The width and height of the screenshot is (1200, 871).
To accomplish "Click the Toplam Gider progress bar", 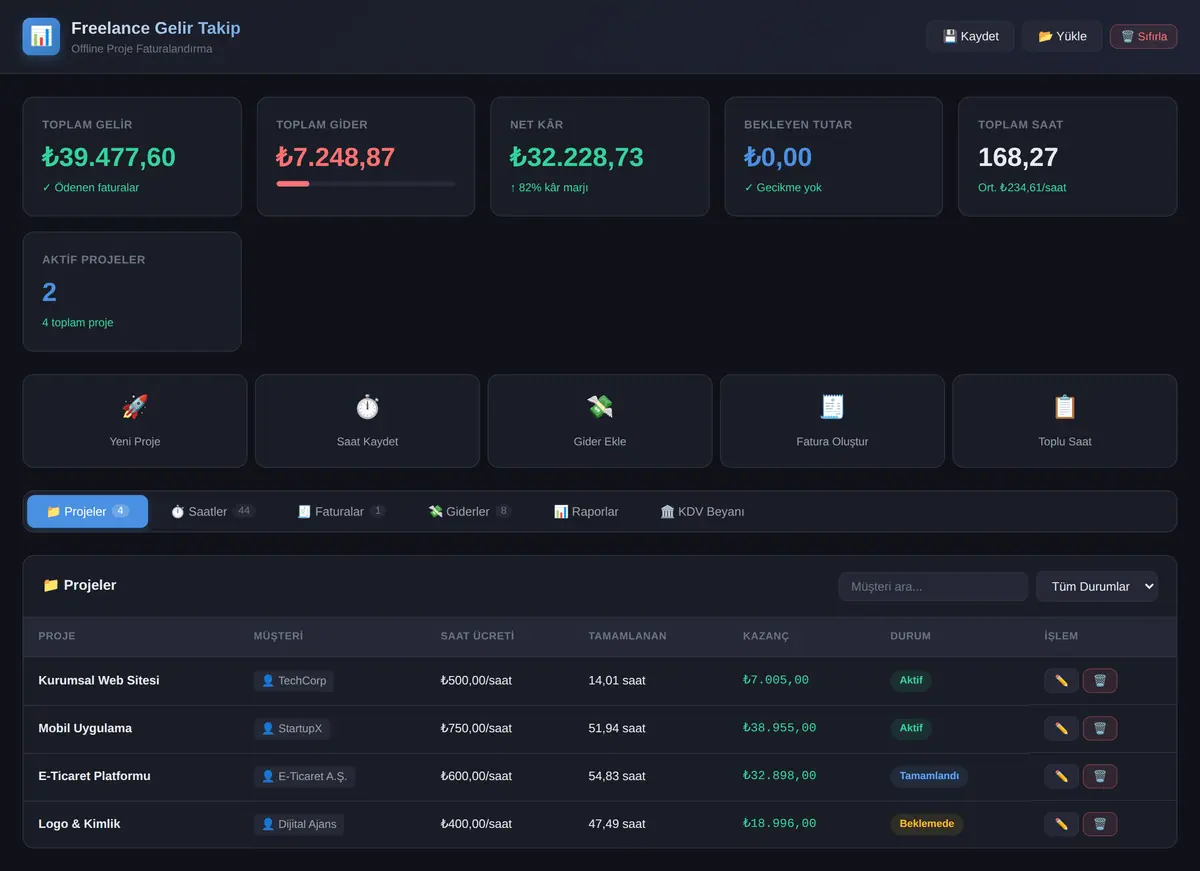I will tap(366, 184).
